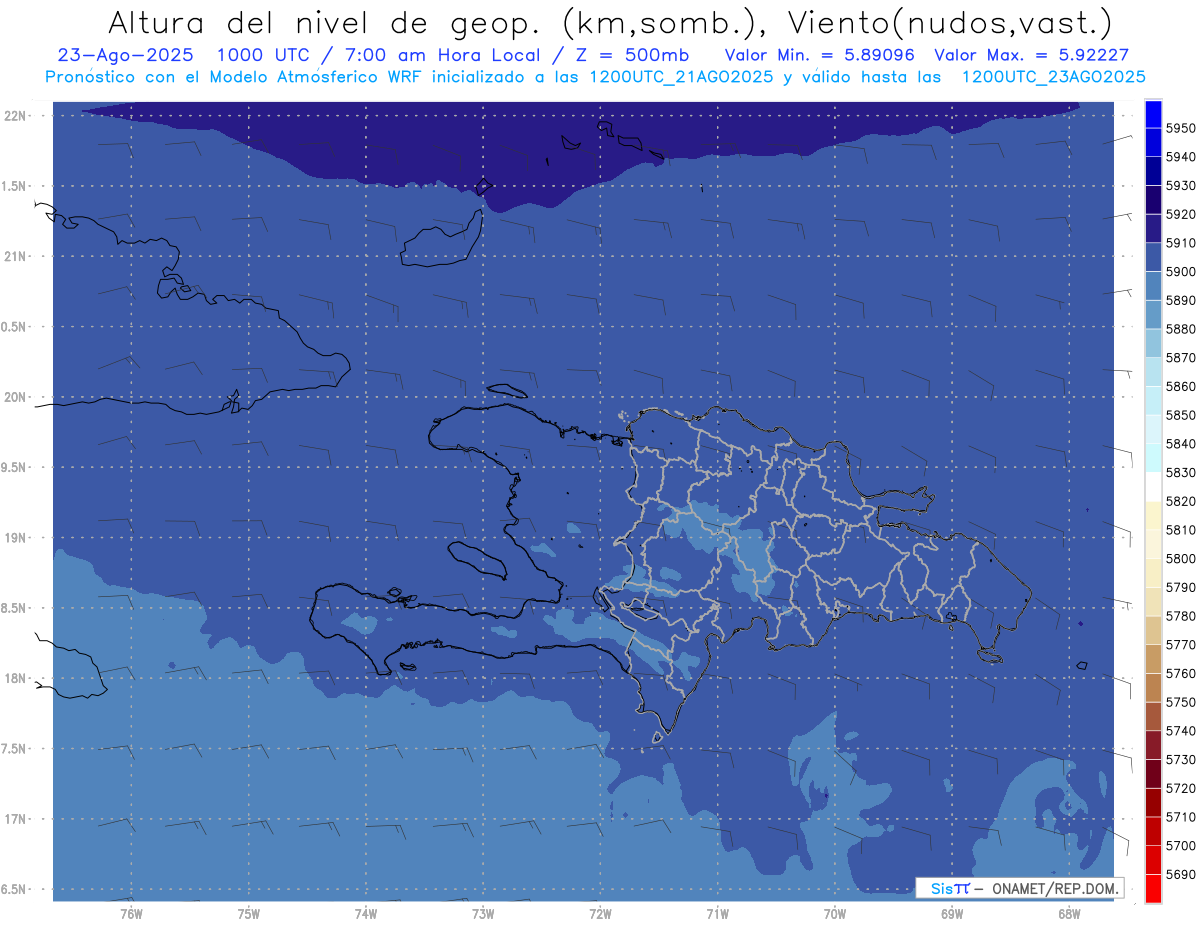Click the legend value 5760

click(x=1180, y=673)
